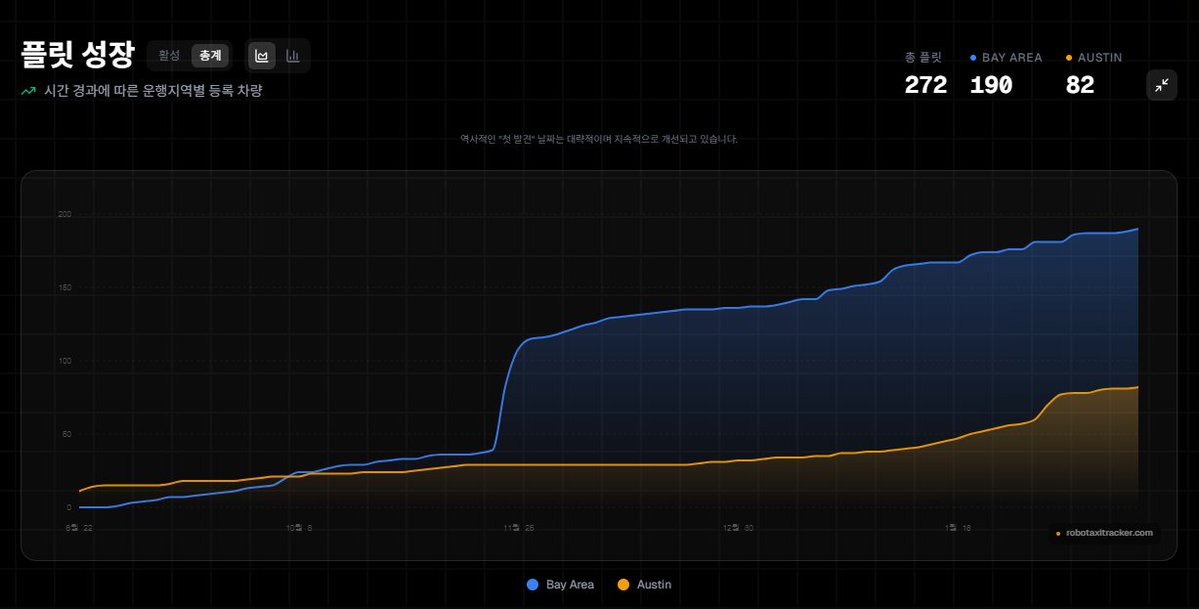
Task: Click the x-axis date 11월 25
Action: coord(518,528)
